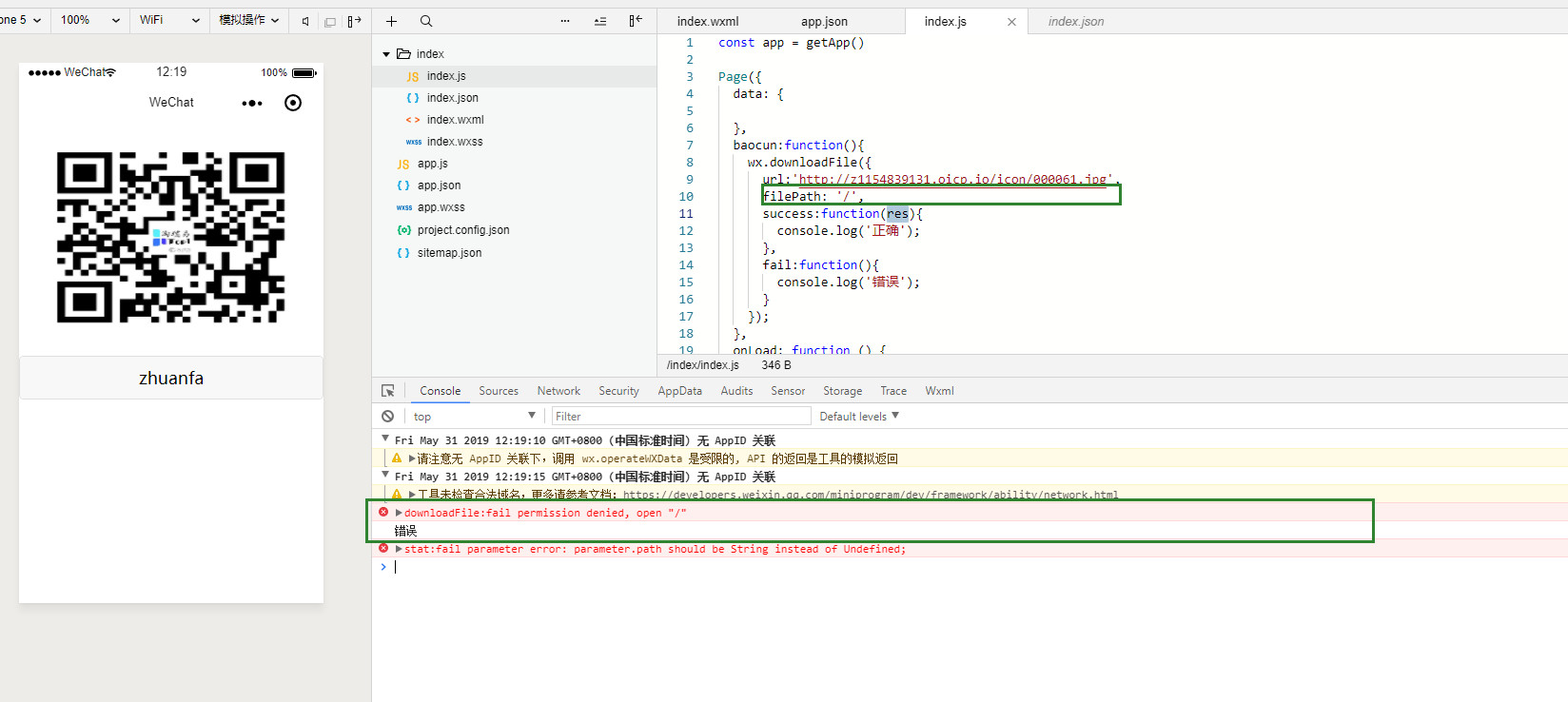1568x702 pixels.
Task: Open the 100% zoom dropdown
Action: coord(90,20)
